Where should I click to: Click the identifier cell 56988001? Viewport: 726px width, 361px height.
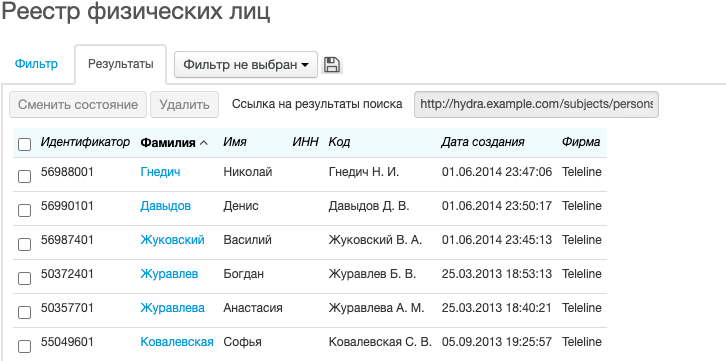tap(67, 172)
